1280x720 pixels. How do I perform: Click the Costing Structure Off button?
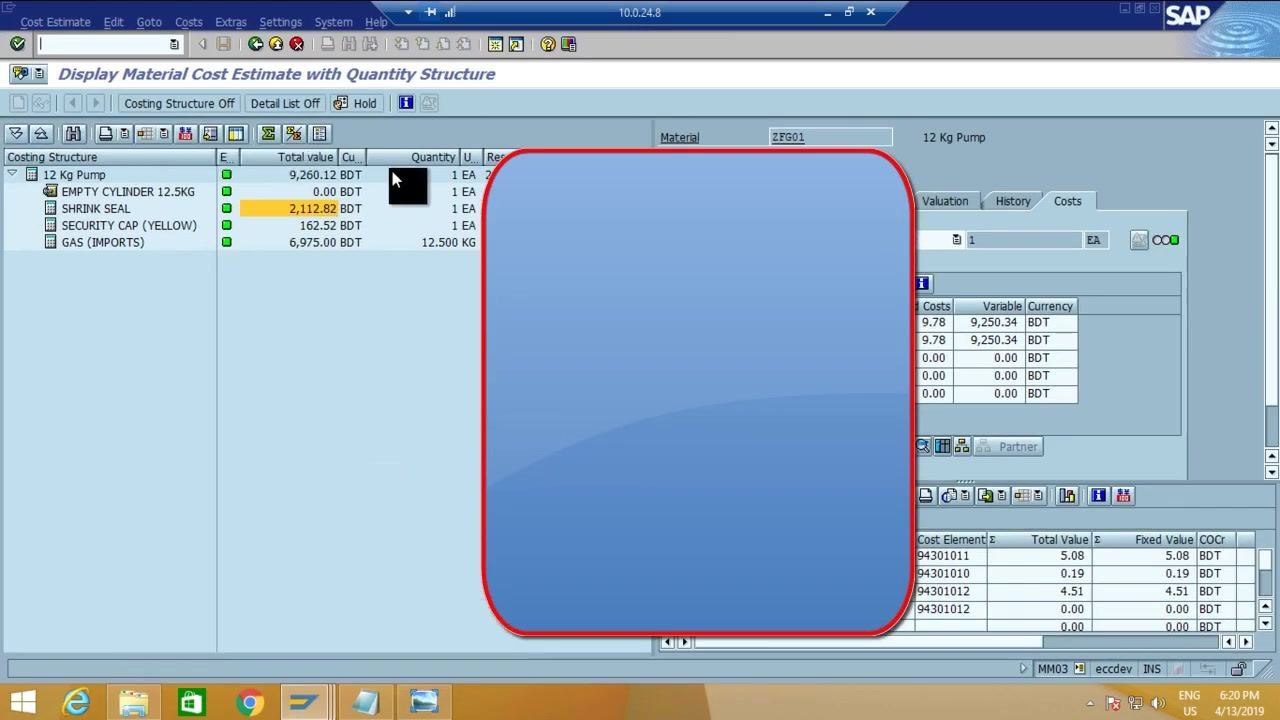click(179, 103)
